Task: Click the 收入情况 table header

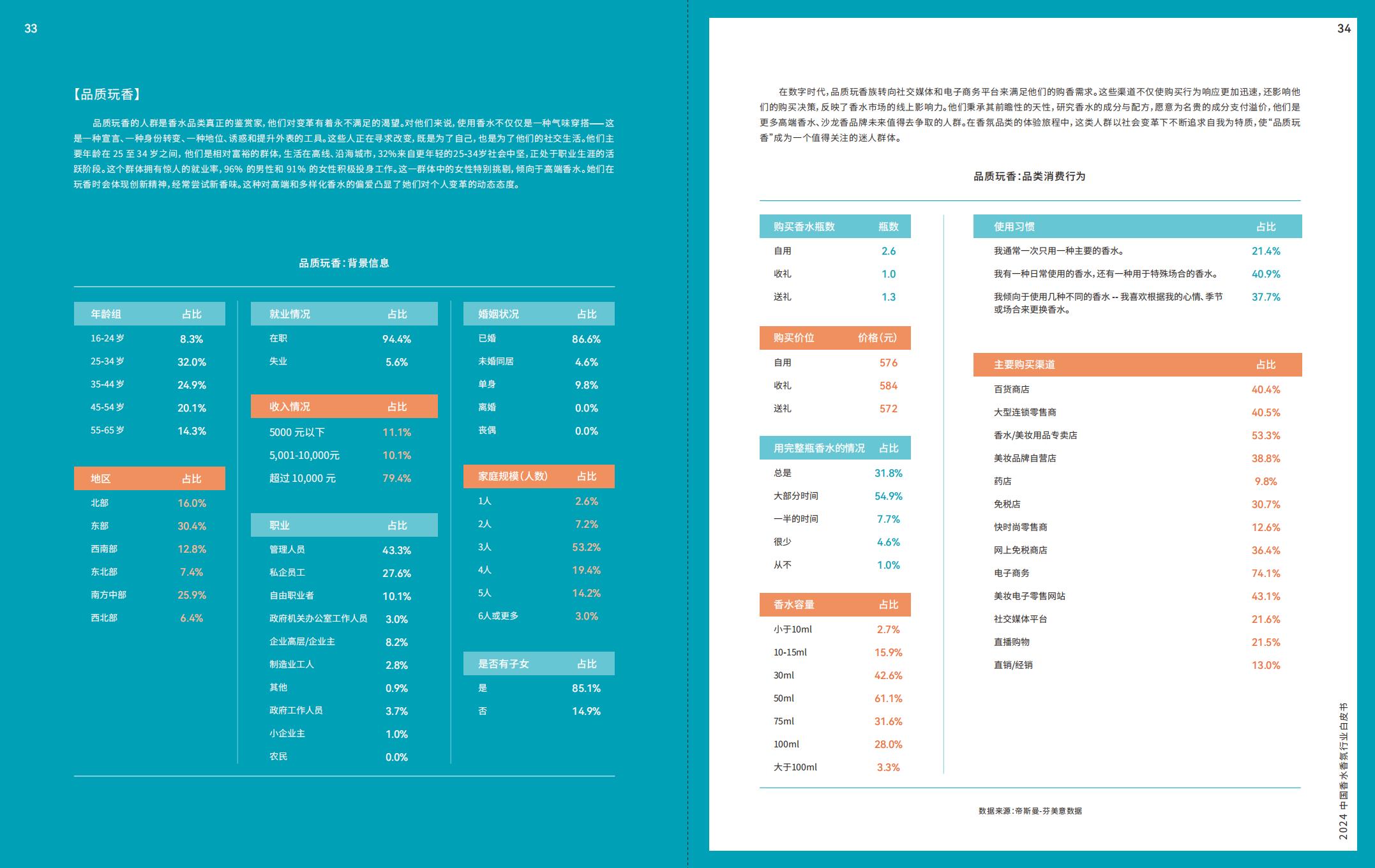Action: [x=344, y=407]
